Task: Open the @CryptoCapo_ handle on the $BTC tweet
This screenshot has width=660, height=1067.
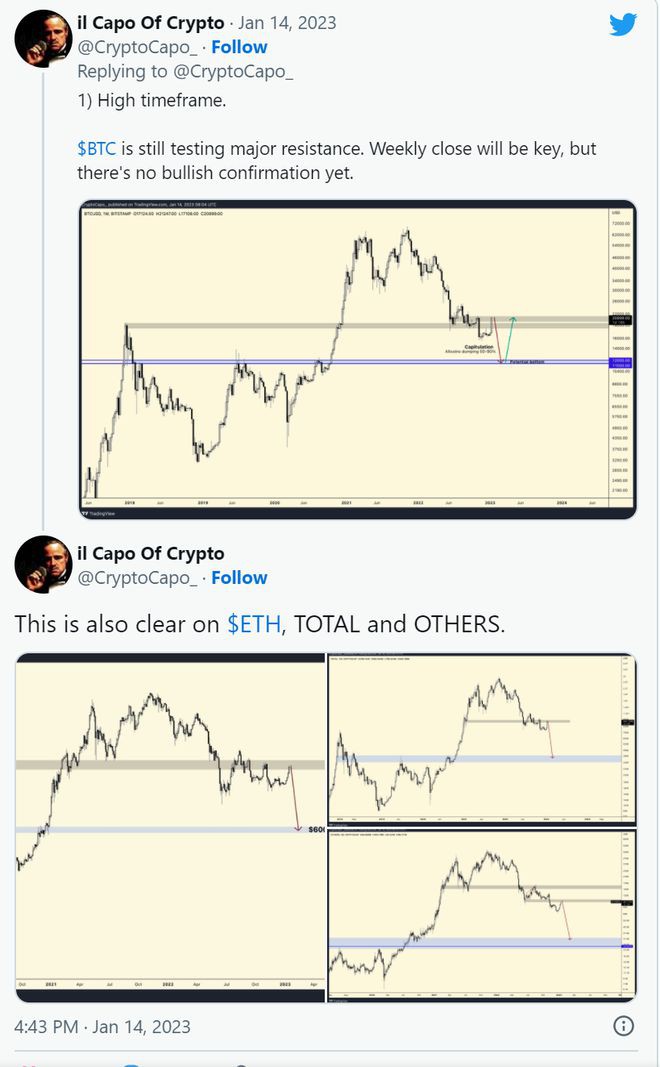Action: tap(135, 47)
